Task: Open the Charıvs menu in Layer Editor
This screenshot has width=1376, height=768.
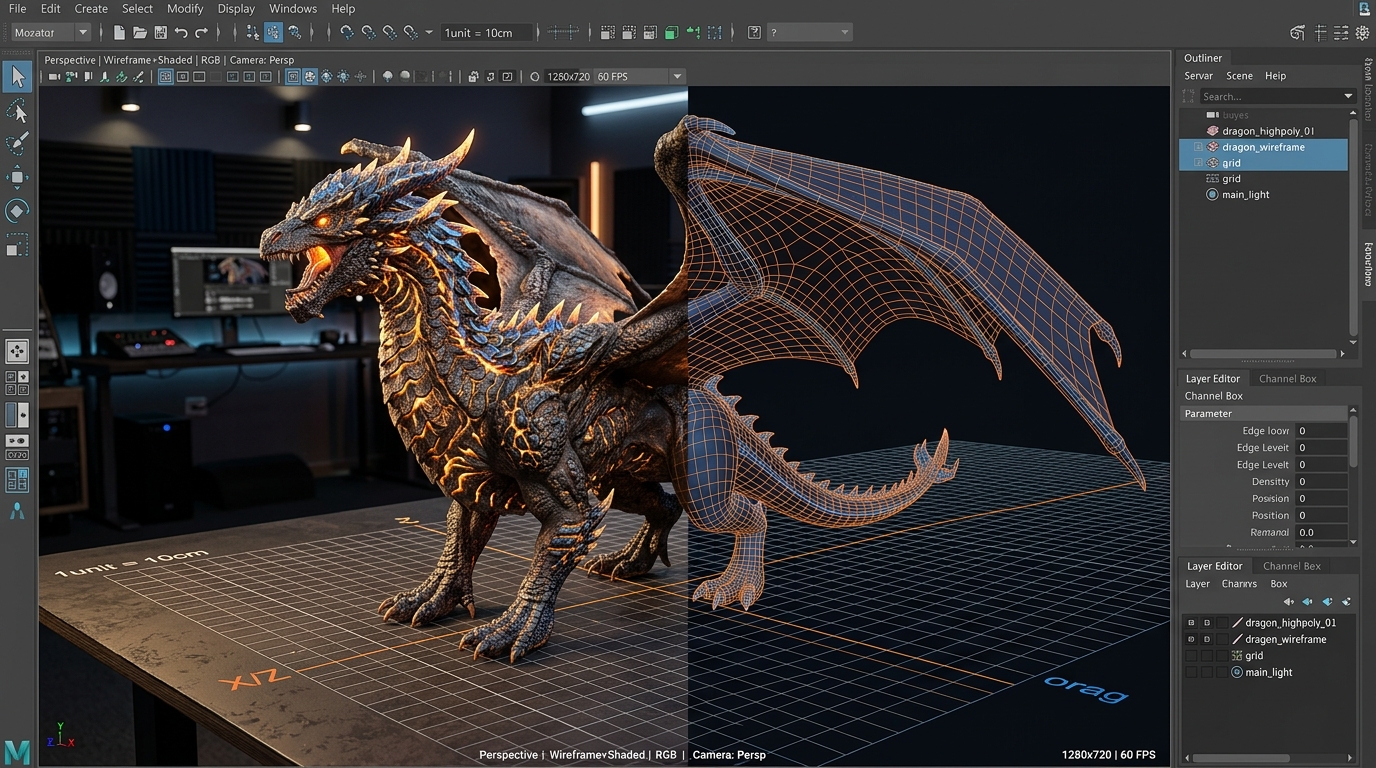Action: point(1239,584)
